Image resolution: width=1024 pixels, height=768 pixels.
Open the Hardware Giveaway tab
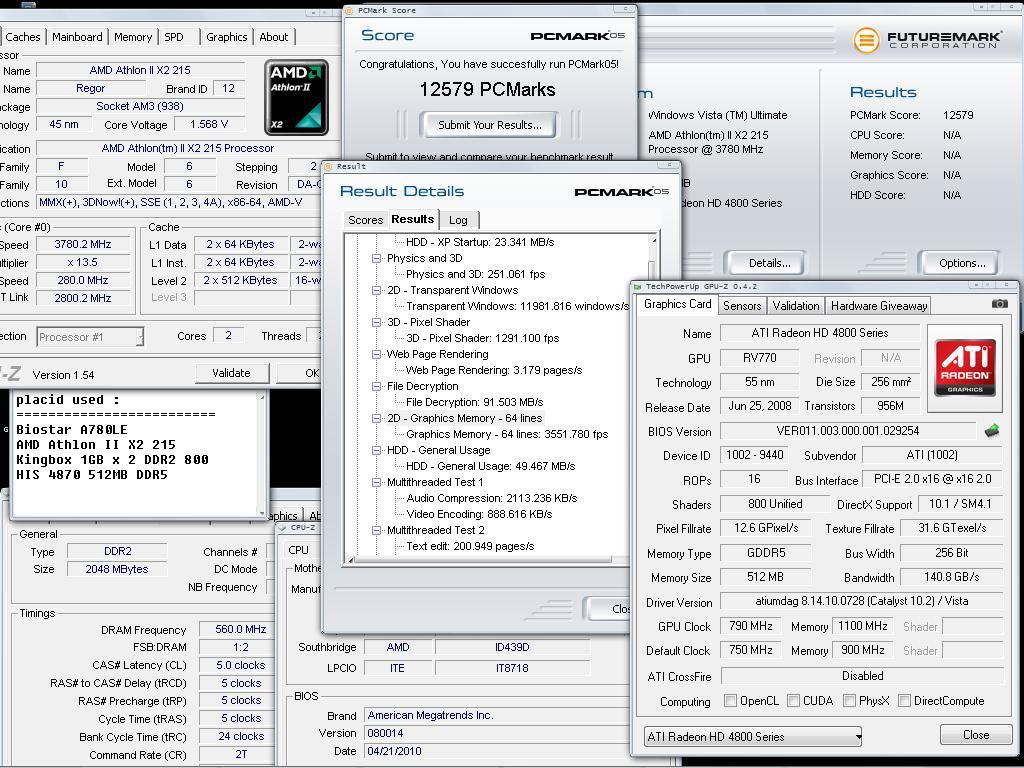(x=879, y=306)
